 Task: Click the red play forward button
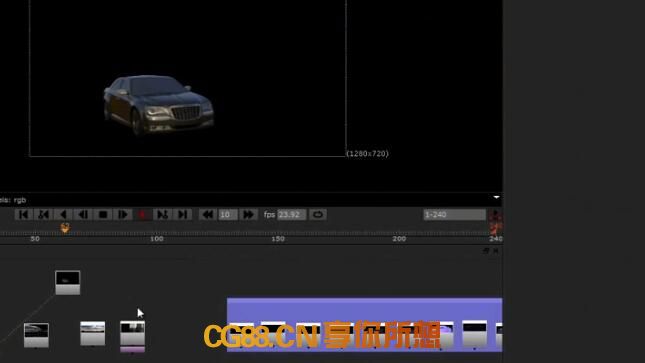coord(142,214)
